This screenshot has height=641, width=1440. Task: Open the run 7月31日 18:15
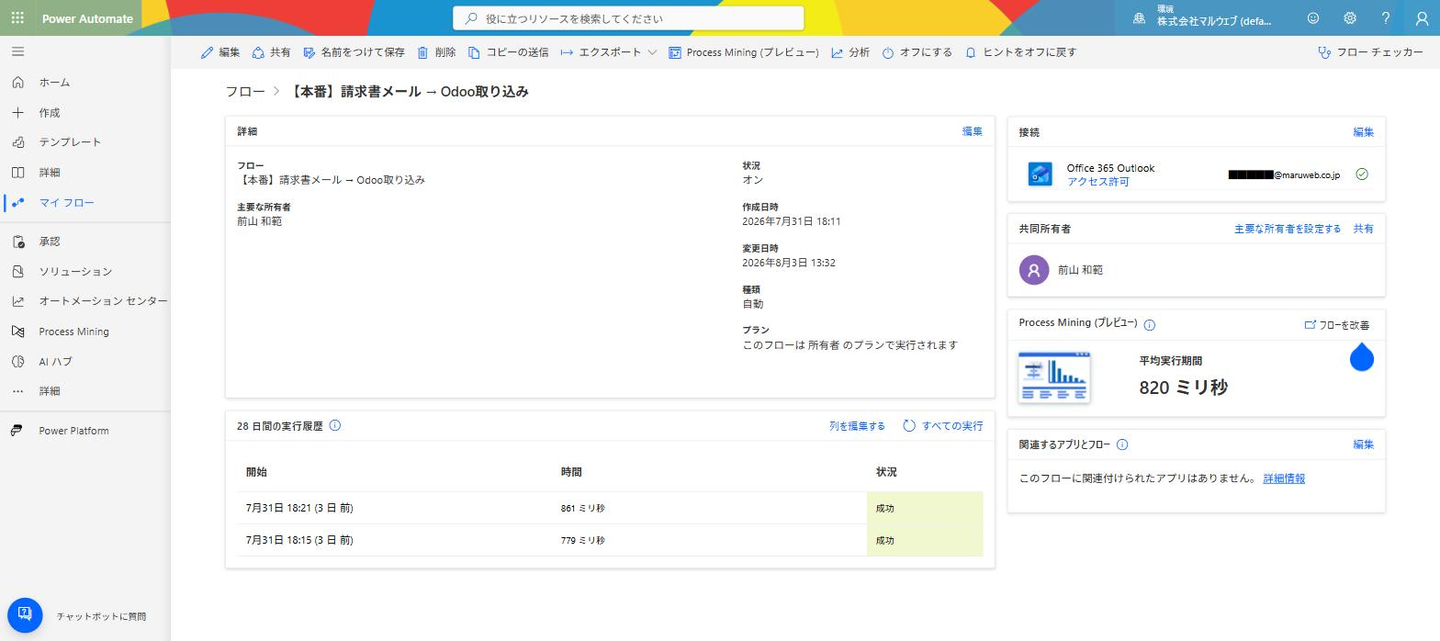click(x=299, y=540)
